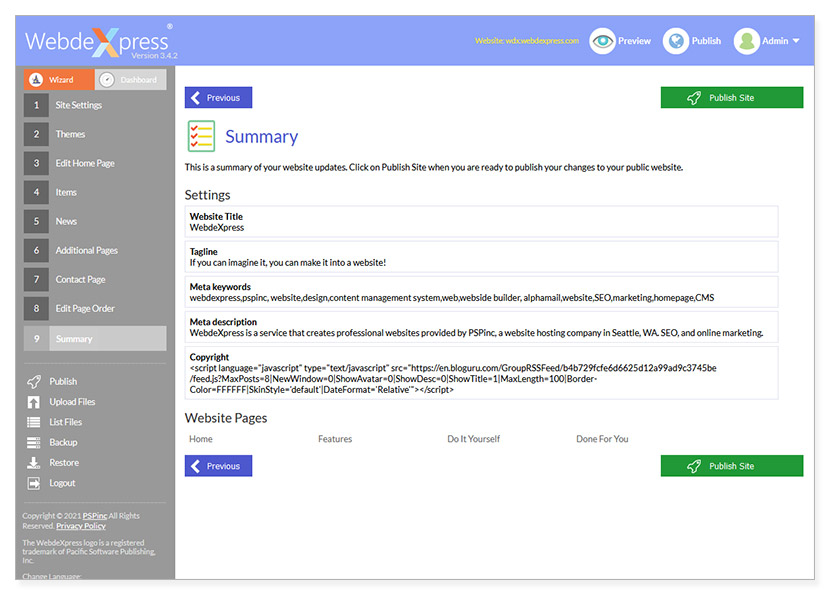Click the WebdeXpress logo
The height and width of the screenshot is (595, 830).
[x=101, y=42]
